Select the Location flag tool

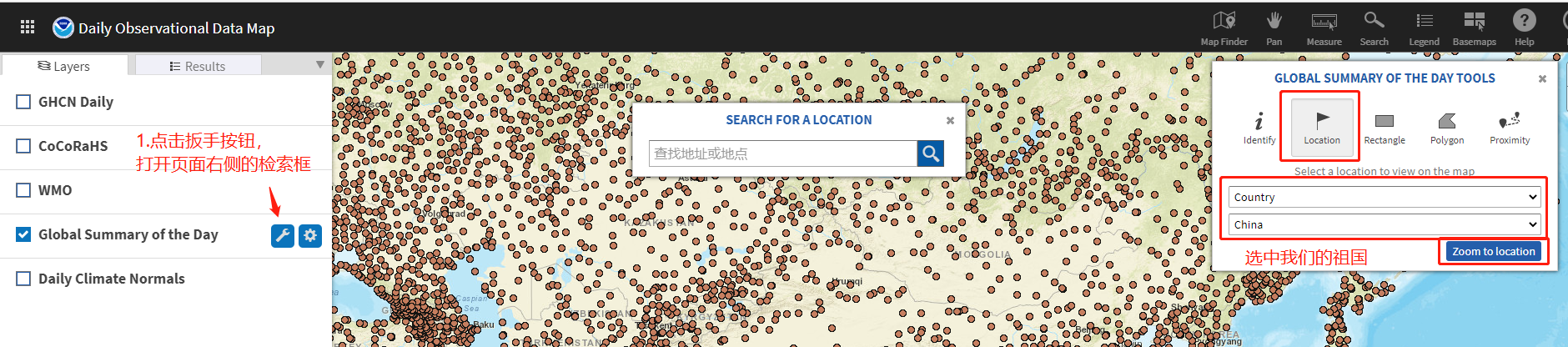[x=1322, y=128]
